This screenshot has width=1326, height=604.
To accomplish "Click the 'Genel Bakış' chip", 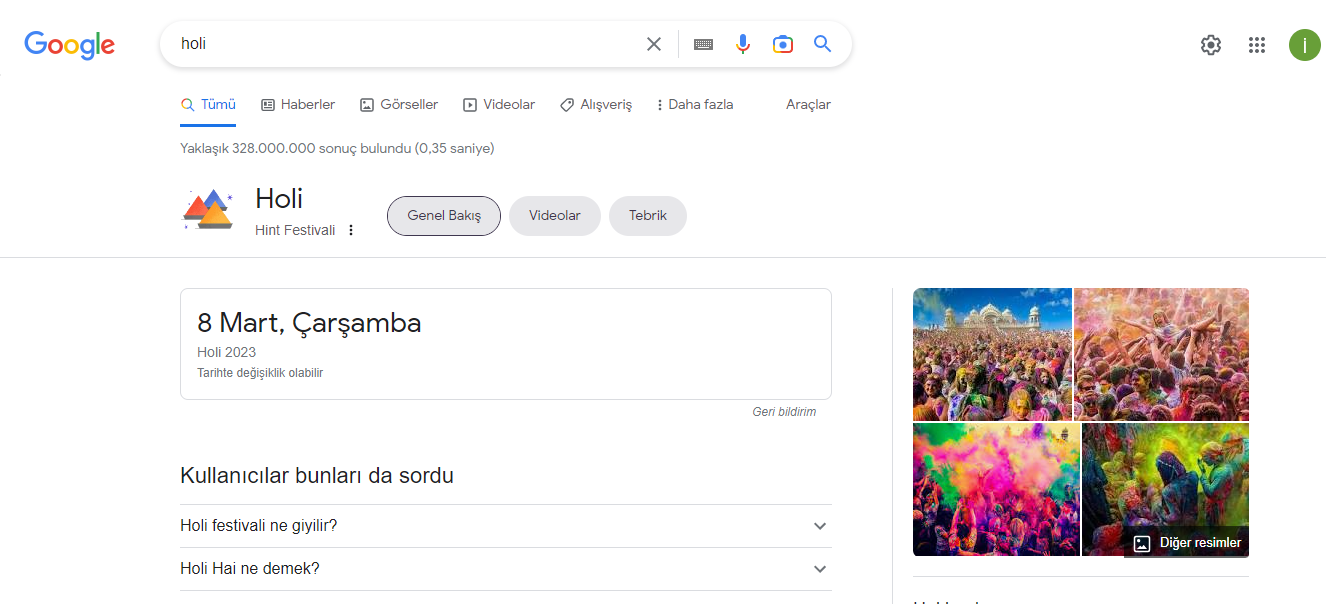I will [x=443, y=215].
